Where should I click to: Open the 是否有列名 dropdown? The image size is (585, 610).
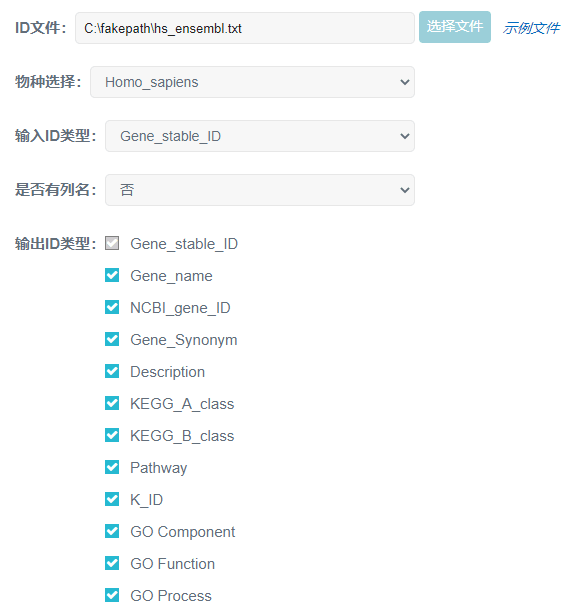pos(260,190)
